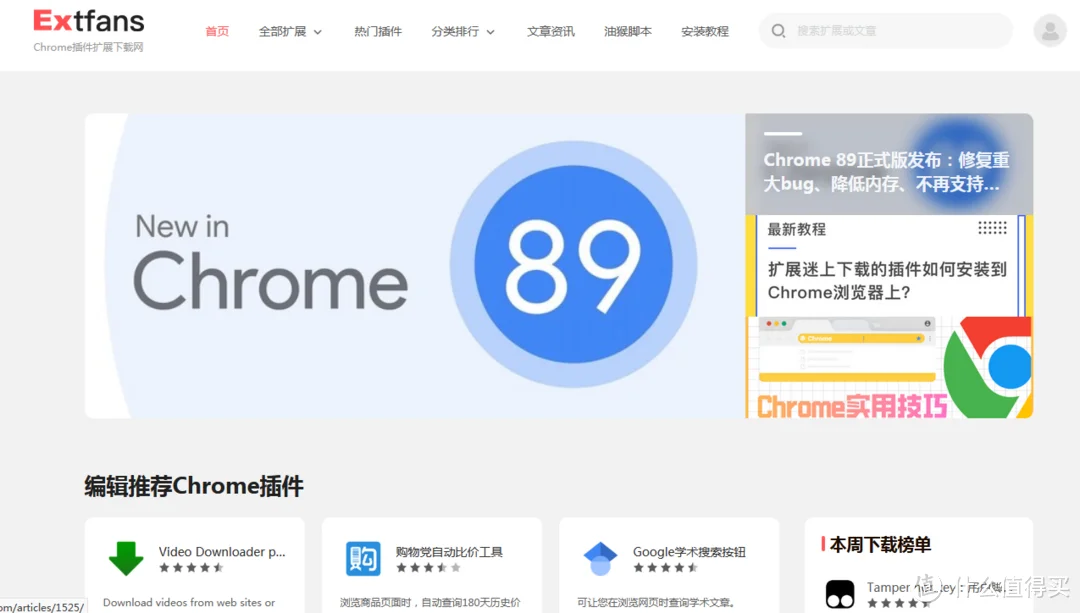Image resolution: width=1080 pixels, height=613 pixels.
Task: Open 扩展迷上下载的插件如何安装 tutorial link
Action: (887, 281)
